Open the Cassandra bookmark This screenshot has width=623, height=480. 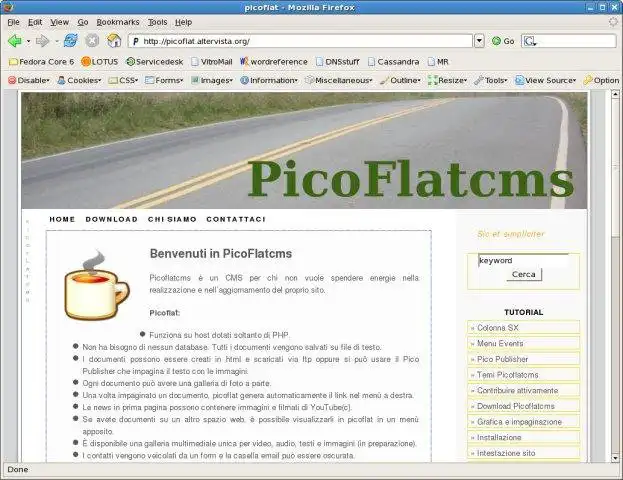pyautogui.click(x=393, y=62)
